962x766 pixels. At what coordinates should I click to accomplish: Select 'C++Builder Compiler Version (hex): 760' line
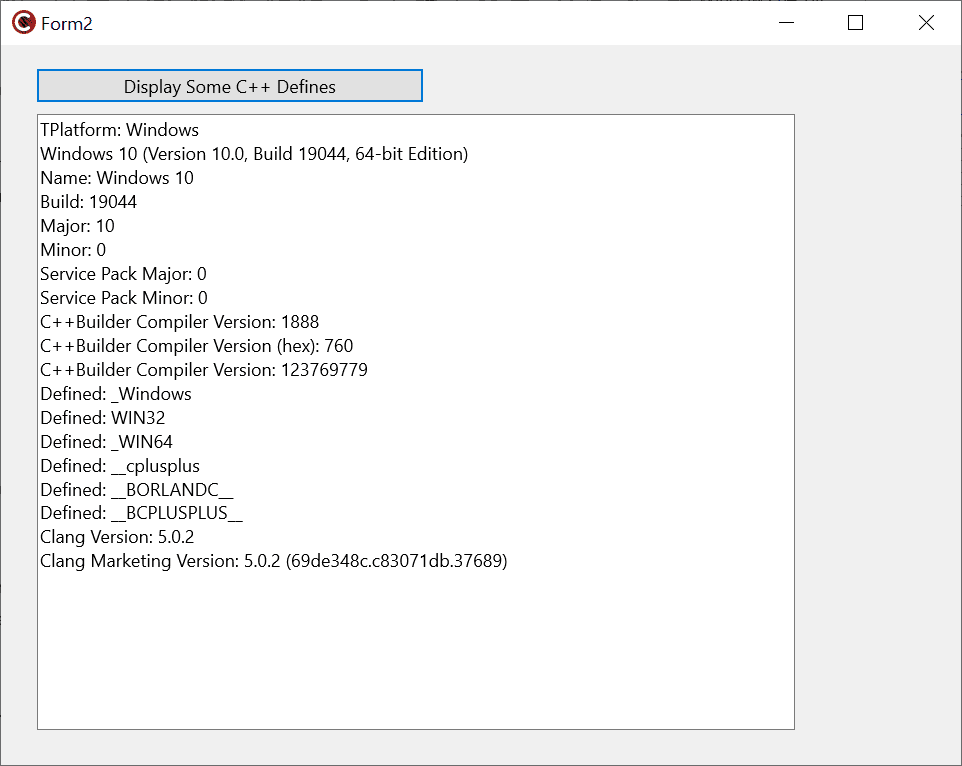(x=196, y=346)
